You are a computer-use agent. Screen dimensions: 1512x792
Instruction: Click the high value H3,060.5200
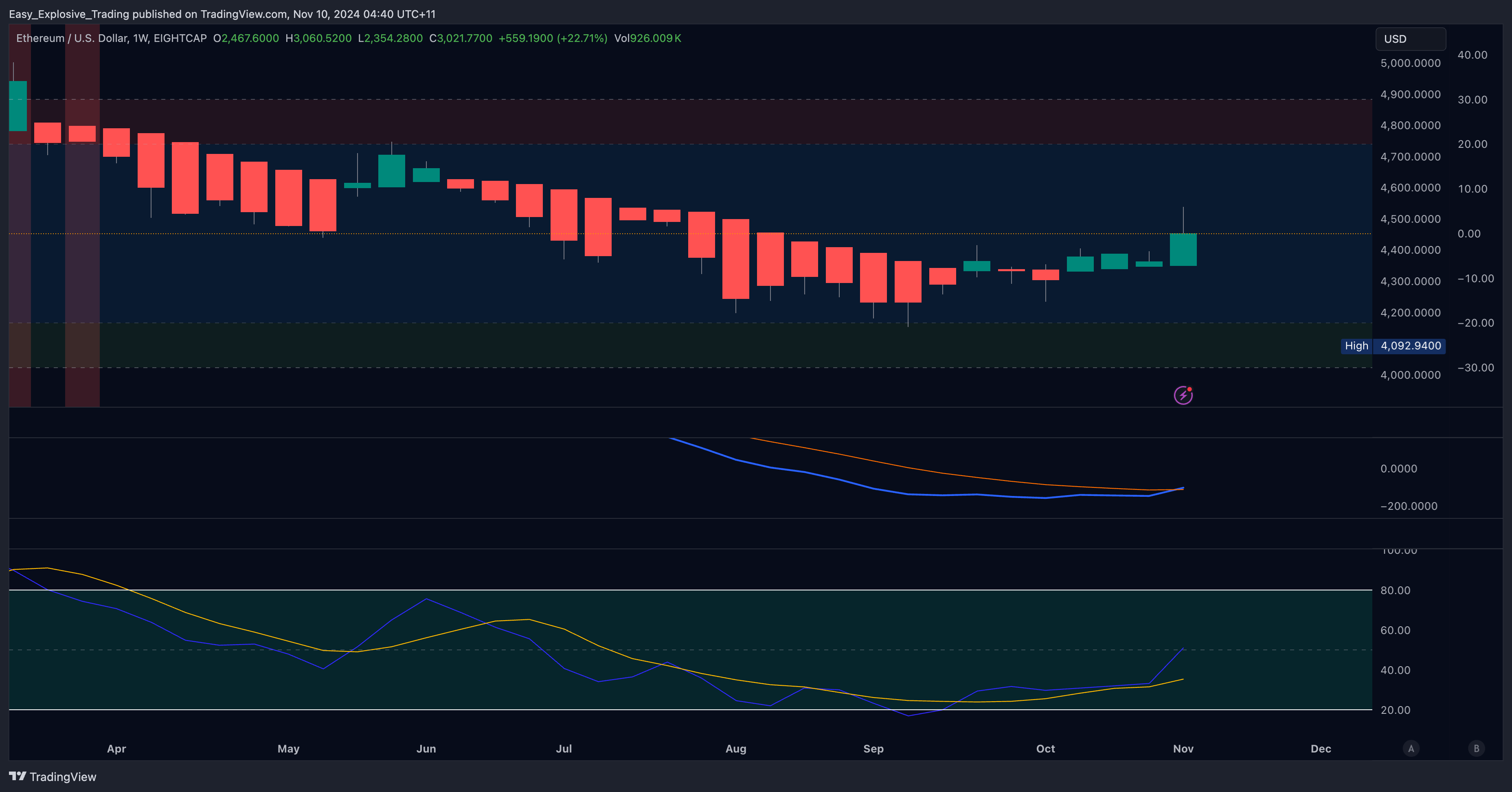click(x=318, y=38)
